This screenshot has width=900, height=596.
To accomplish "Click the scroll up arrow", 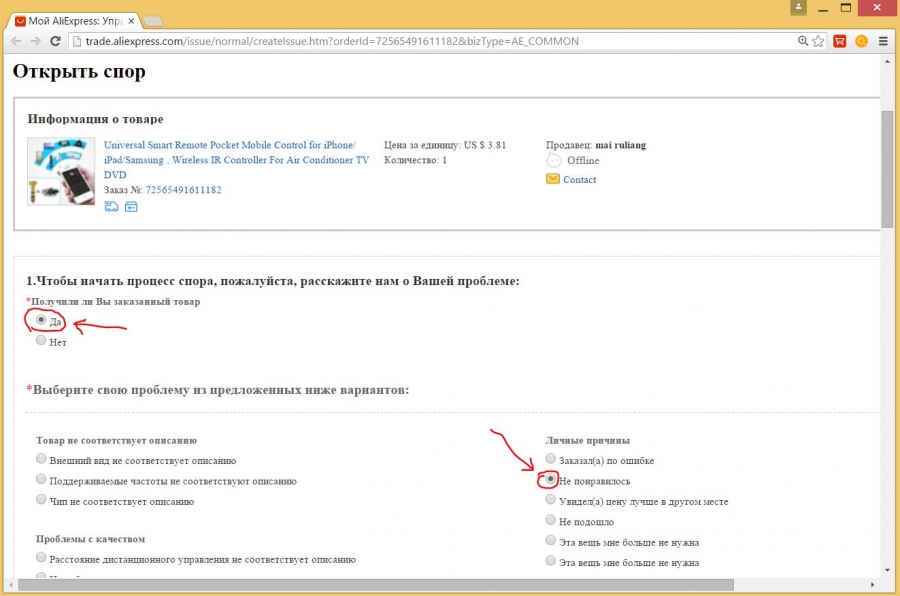I will coord(887,61).
